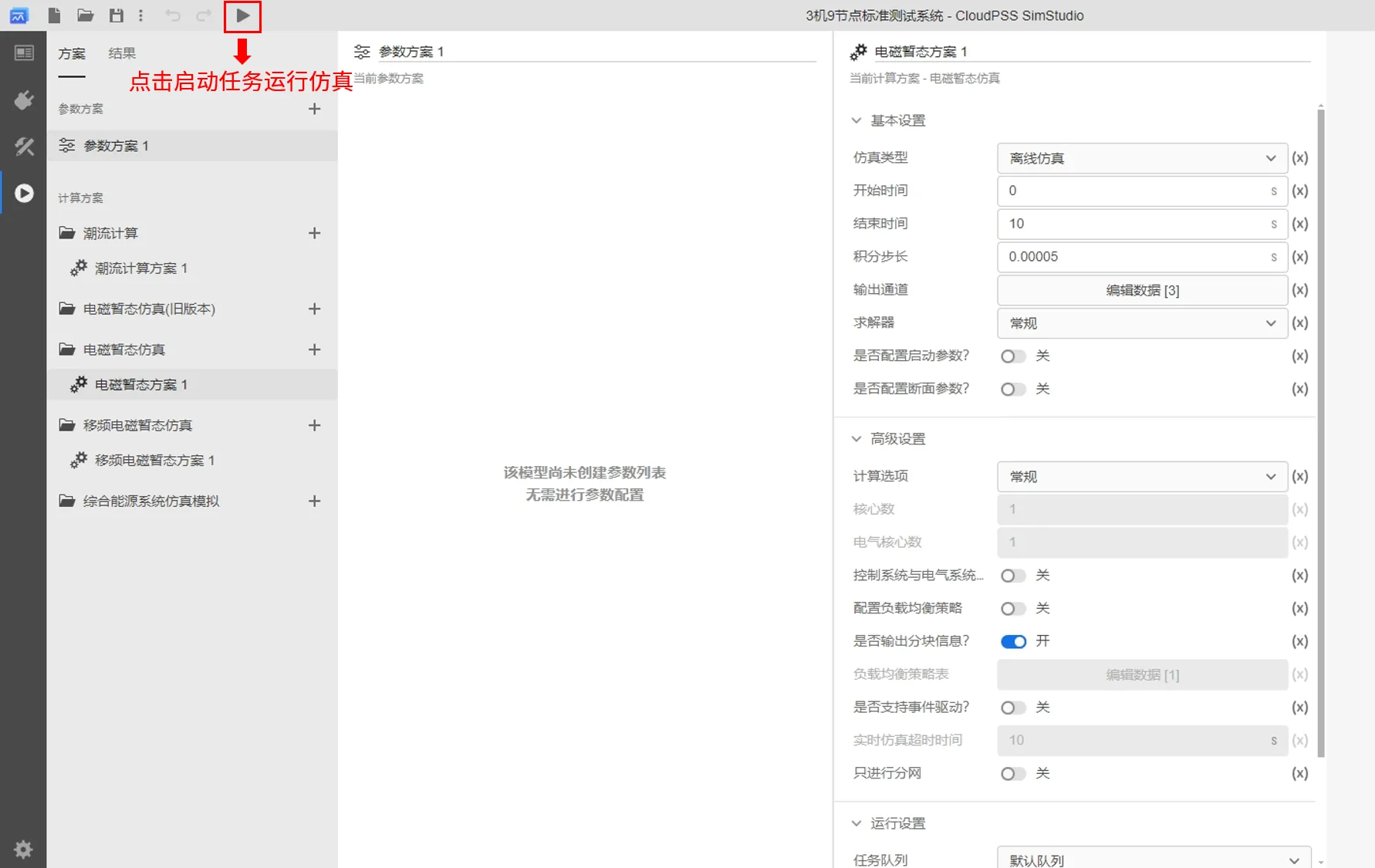Image resolution: width=1375 pixels, height=868 pixels.
Task: Click the save disk icon in toolbar
Action: pos(117,15)
